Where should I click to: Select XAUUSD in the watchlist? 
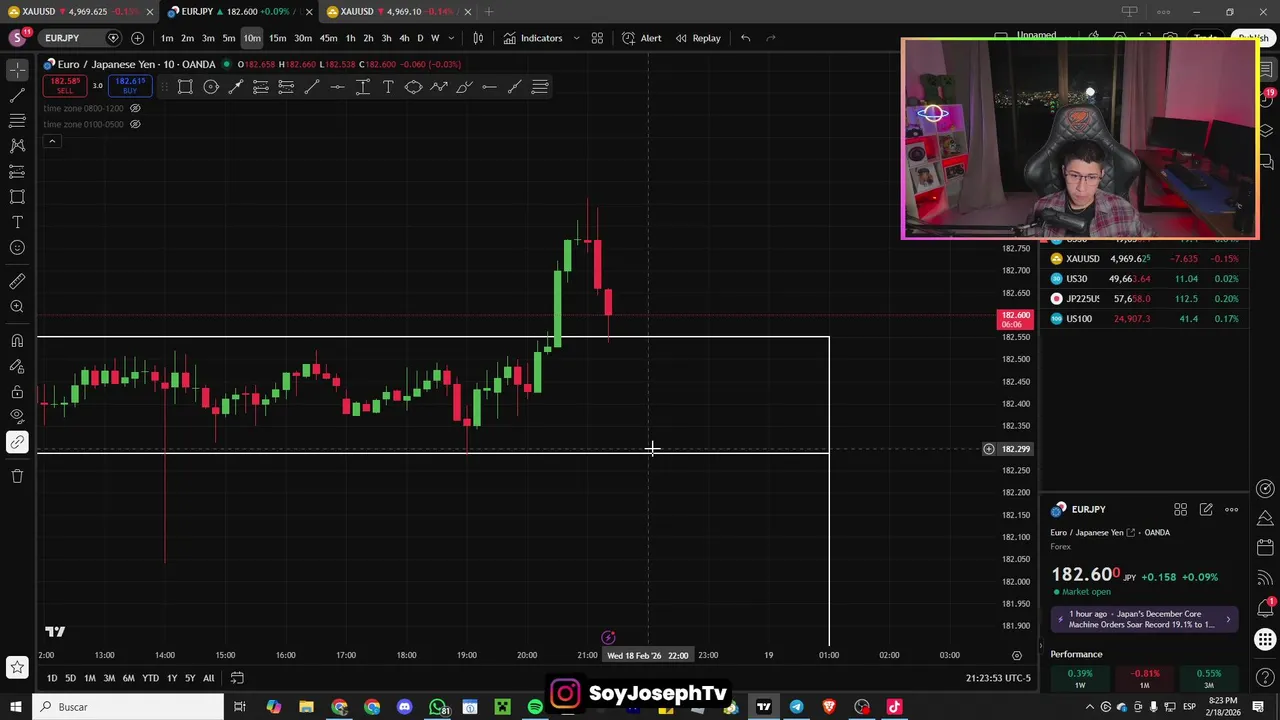pyautogui.click(x=1143, y=259)
